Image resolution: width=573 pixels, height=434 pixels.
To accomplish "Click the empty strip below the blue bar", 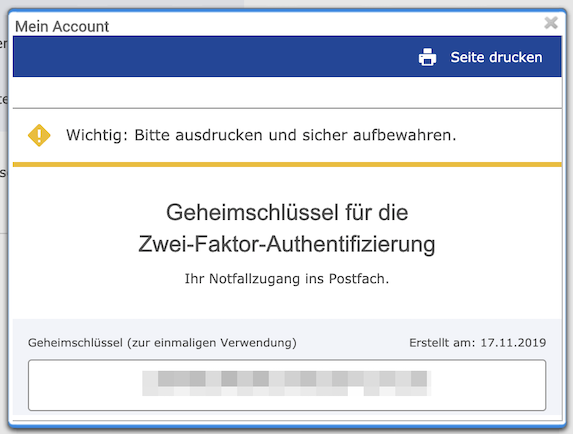I will 287,92.
